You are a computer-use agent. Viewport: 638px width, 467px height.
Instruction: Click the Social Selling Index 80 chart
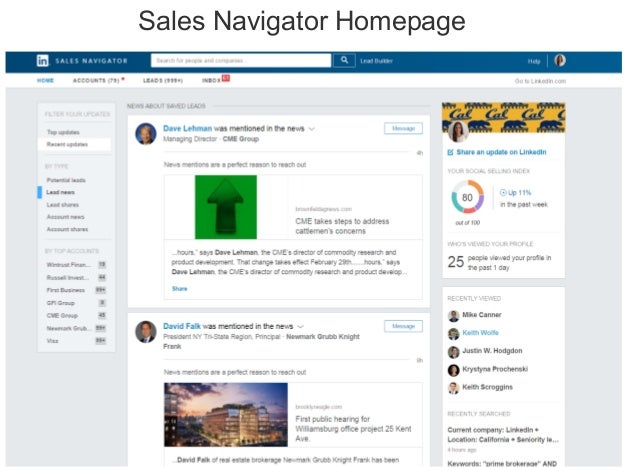click(x=468, y=197)
